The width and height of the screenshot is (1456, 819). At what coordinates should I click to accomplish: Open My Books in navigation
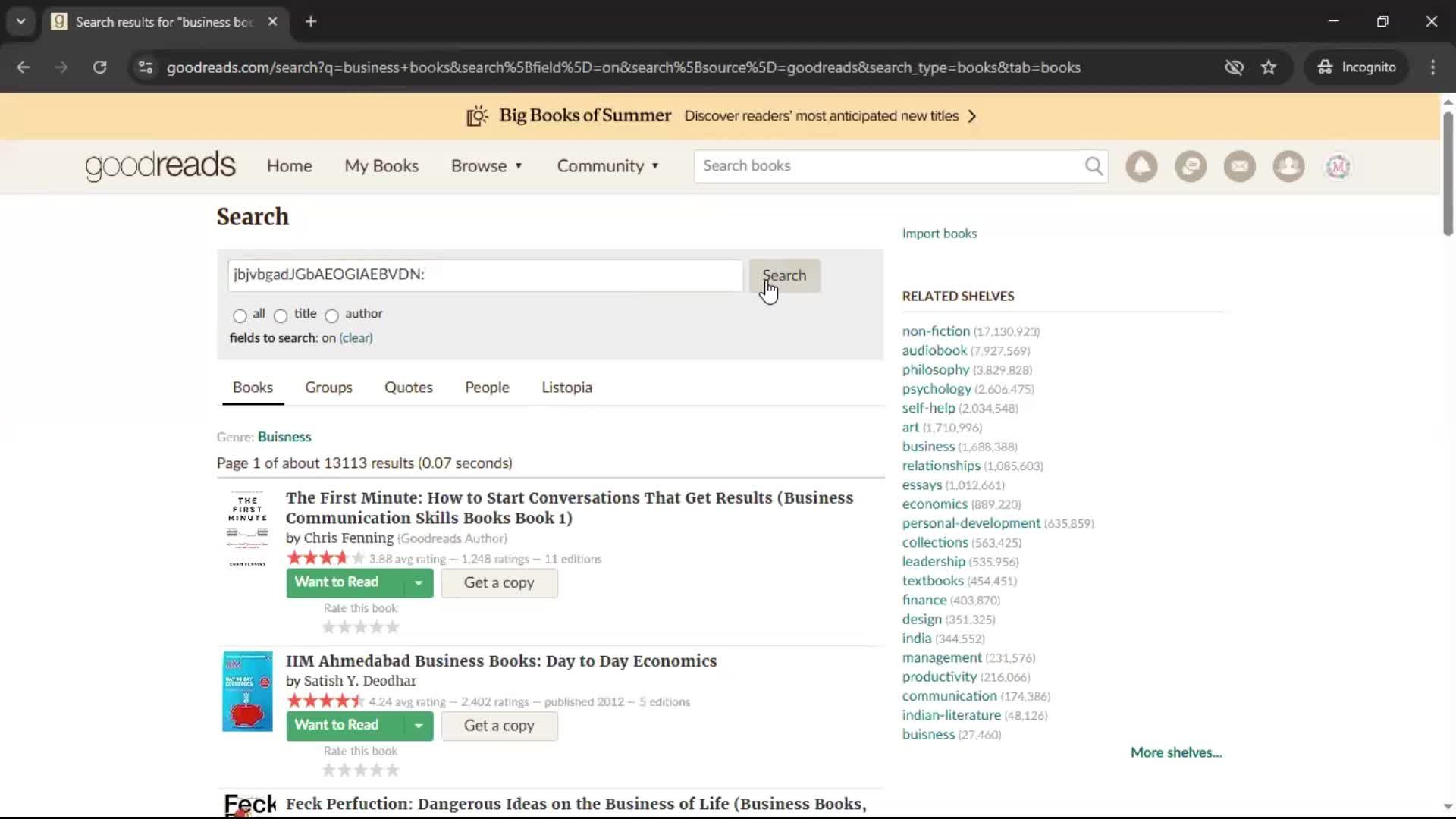[x=381, y=166]
